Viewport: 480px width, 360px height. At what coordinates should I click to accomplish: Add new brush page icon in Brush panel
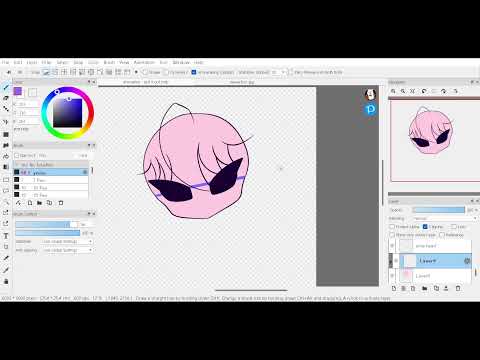click(30, 203)
